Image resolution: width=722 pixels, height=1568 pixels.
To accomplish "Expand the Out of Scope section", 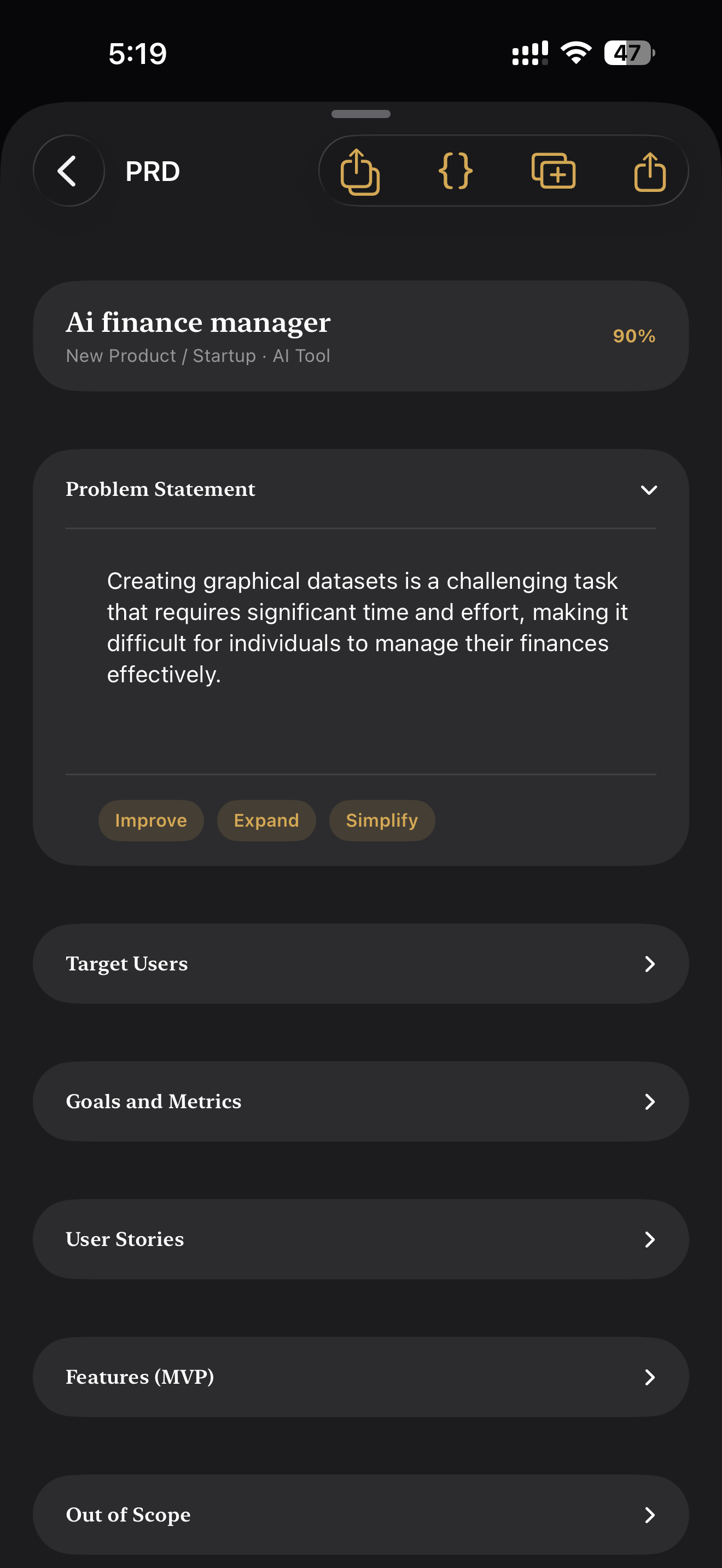I will click(649, 1514).
